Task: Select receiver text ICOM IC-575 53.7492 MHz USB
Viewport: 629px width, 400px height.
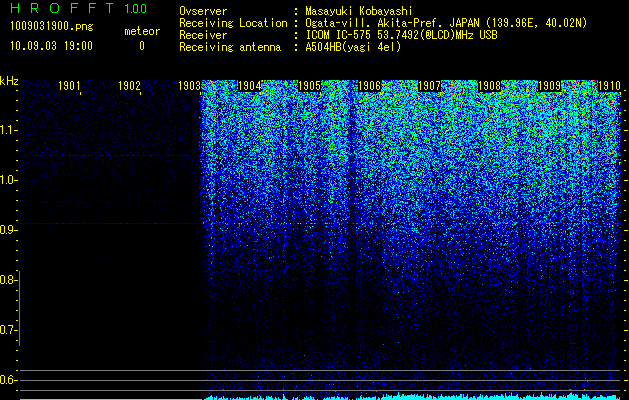Action: (401, 35)
